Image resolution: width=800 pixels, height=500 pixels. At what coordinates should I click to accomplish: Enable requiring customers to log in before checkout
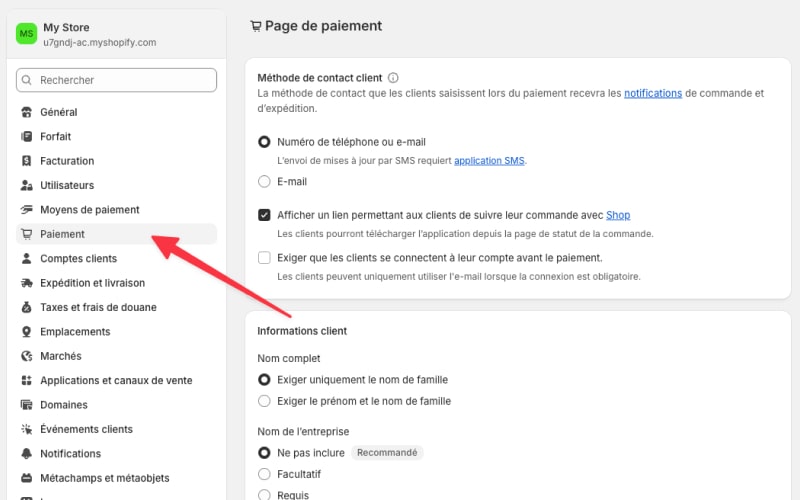coord(264,258)
